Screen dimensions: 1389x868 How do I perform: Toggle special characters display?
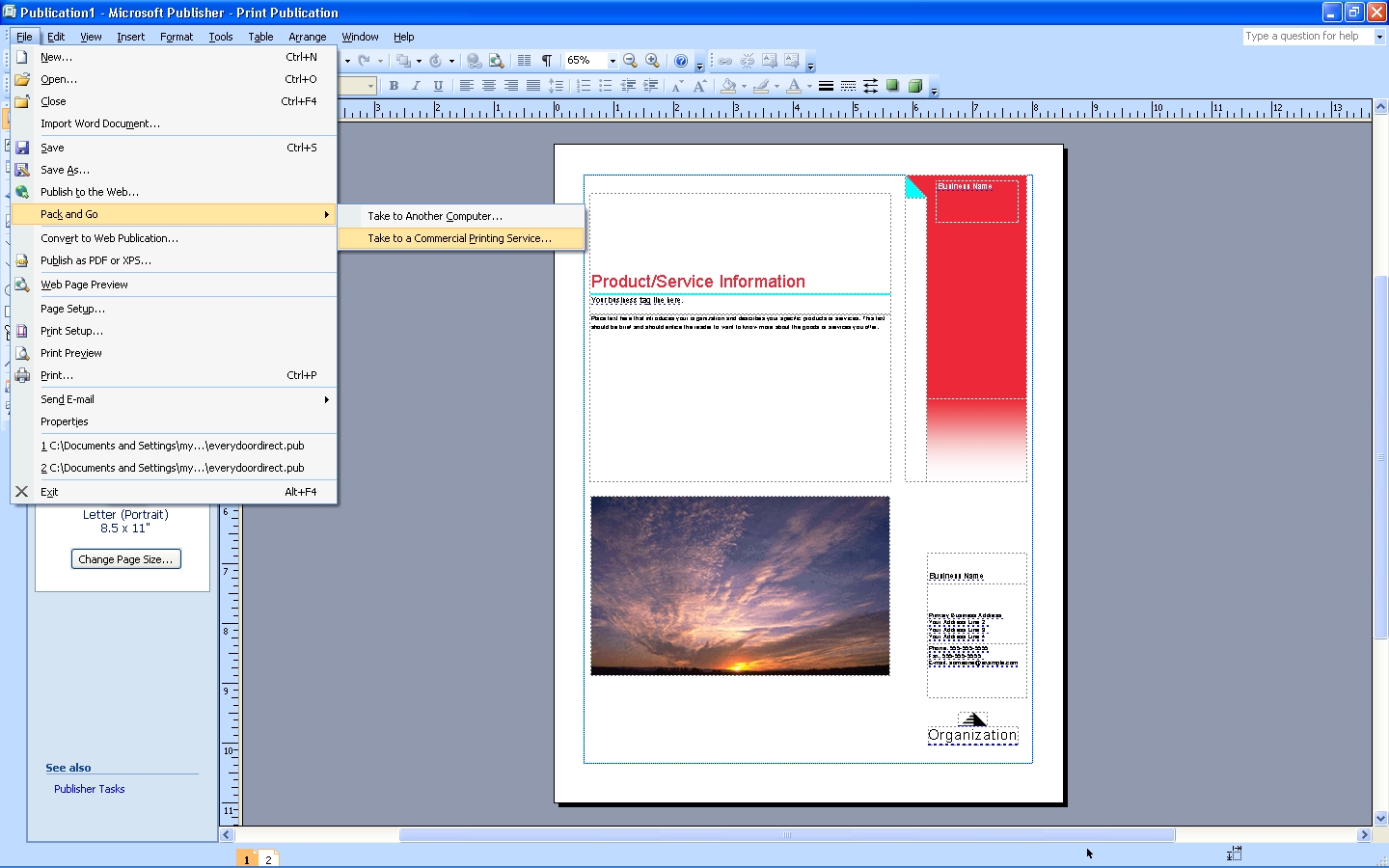tap(546, 60)
